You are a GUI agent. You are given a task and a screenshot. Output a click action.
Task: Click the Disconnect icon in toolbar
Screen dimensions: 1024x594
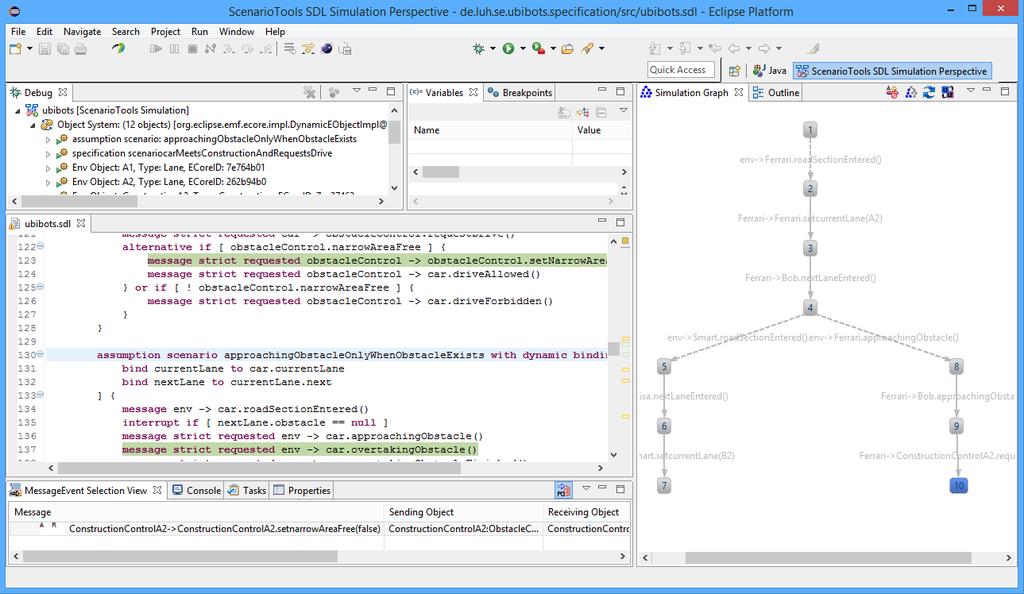pyautogui.click(x=210, y=48)
